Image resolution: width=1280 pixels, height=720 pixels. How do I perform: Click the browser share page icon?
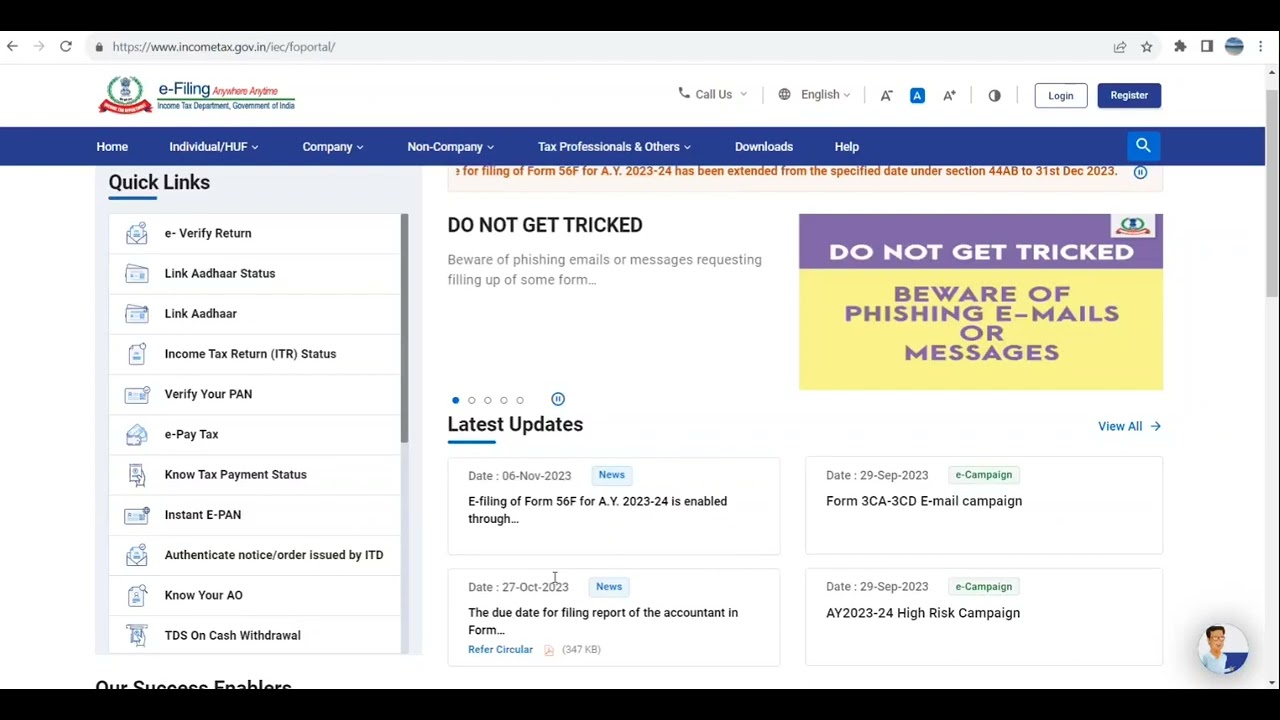click(x=1120, y=47)
